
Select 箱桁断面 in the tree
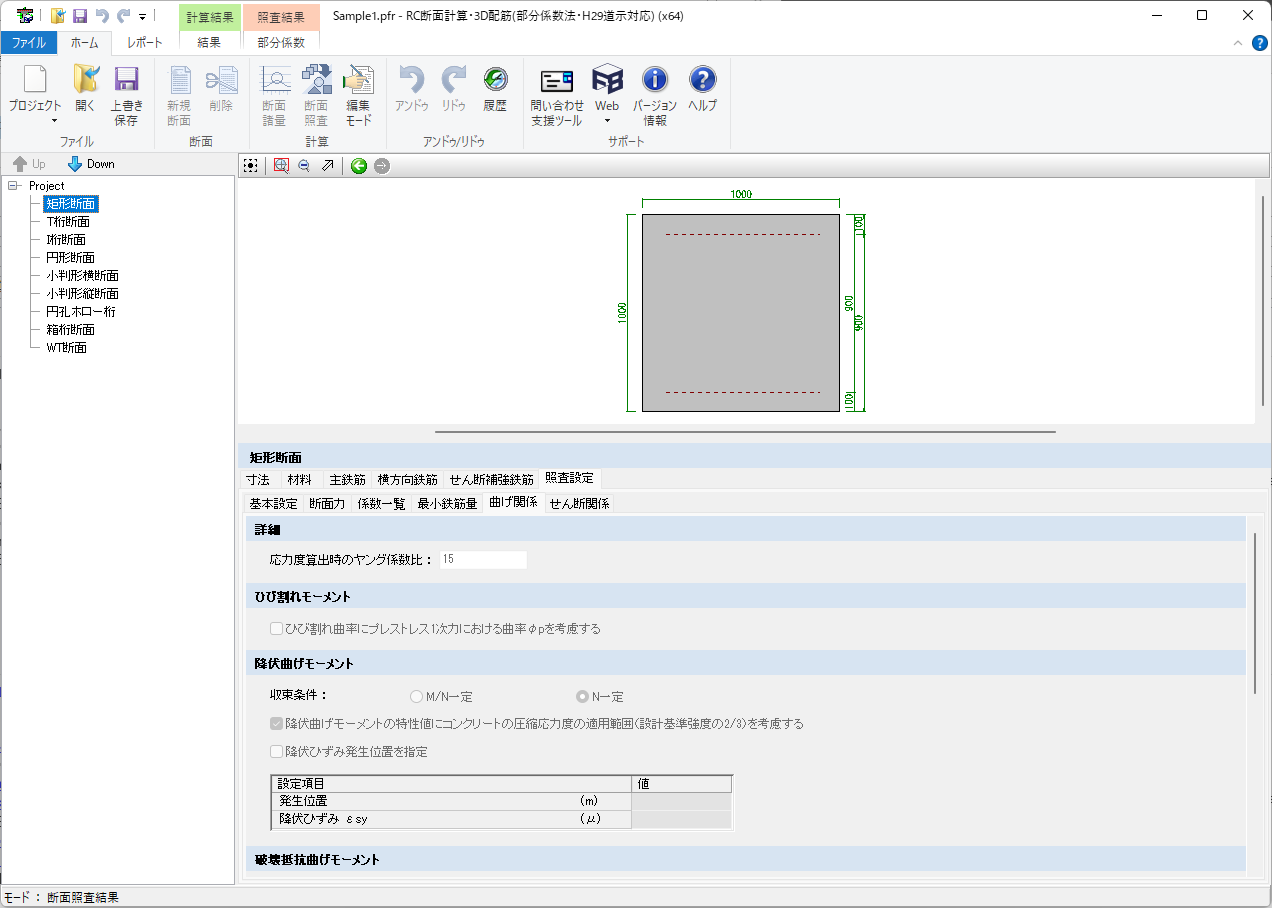pos(71,330)
